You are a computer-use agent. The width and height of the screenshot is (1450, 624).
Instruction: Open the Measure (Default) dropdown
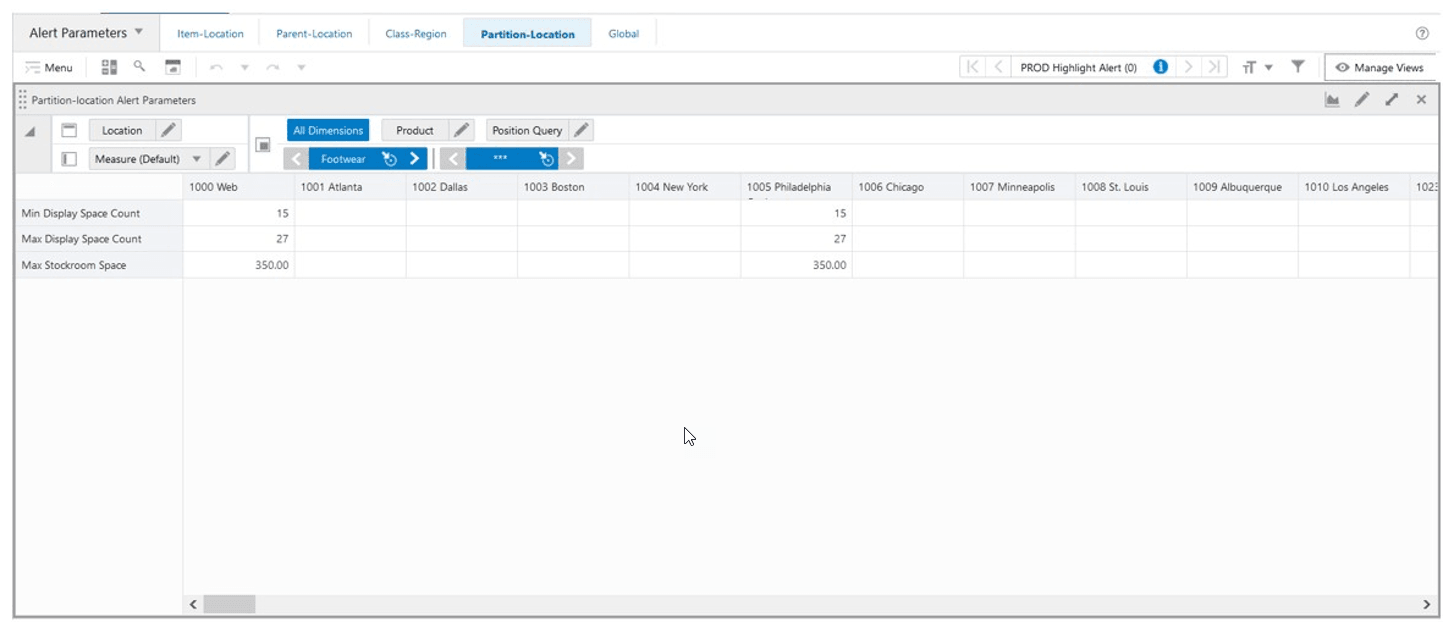(x=198, y=158)
